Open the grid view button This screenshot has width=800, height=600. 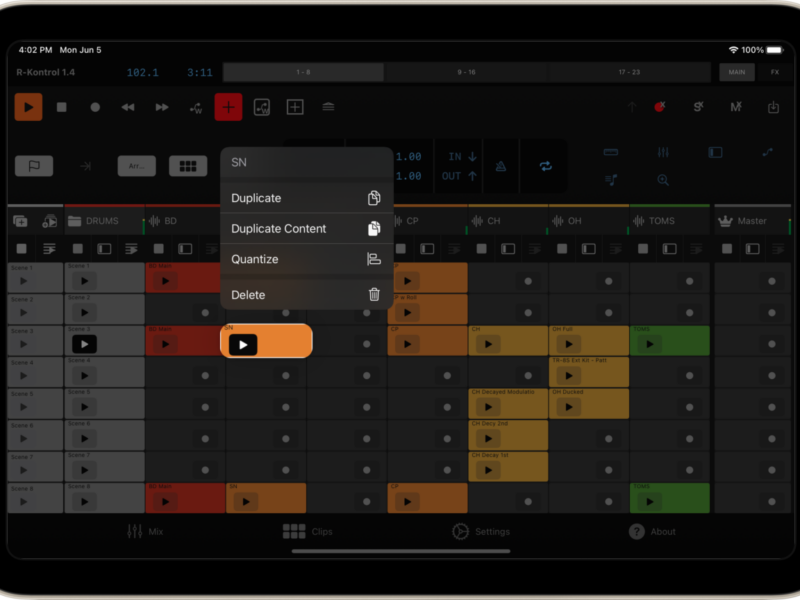coord(188,166)
